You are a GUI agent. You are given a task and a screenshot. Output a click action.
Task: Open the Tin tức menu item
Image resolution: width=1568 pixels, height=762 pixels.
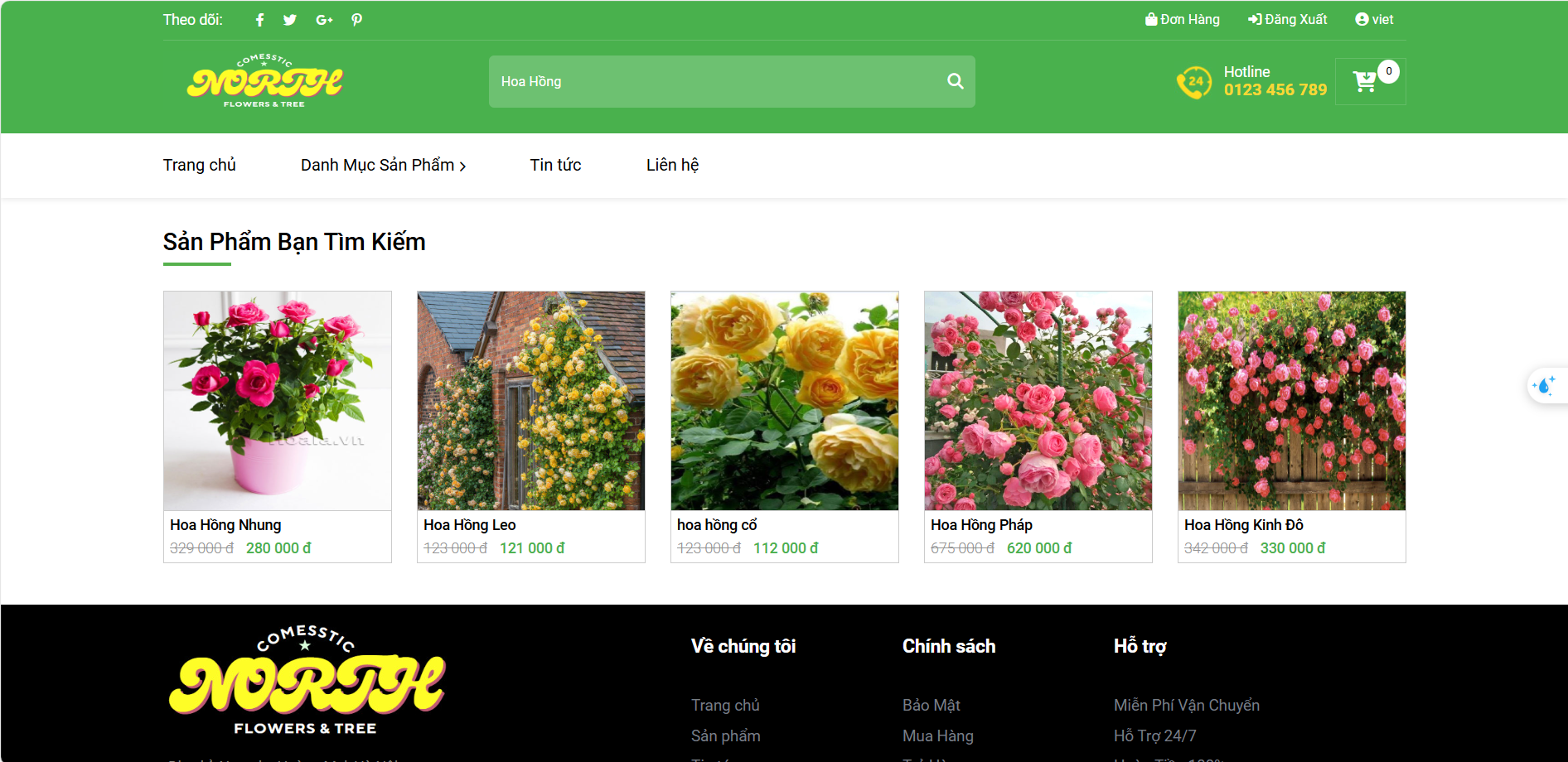coord(556,165)
